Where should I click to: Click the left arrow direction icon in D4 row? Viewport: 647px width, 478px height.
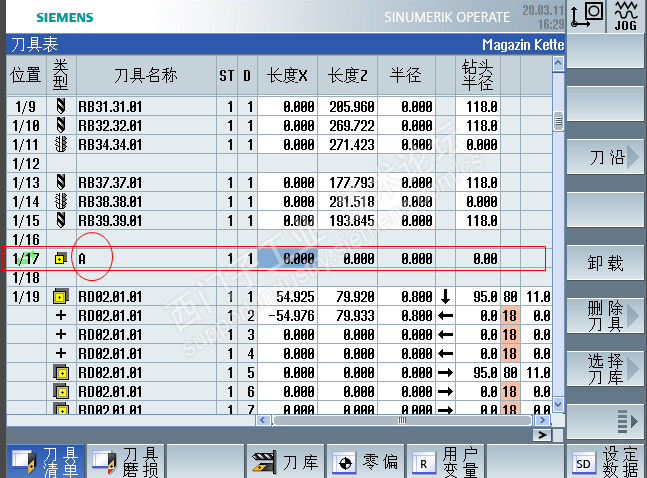coord(445,354)
